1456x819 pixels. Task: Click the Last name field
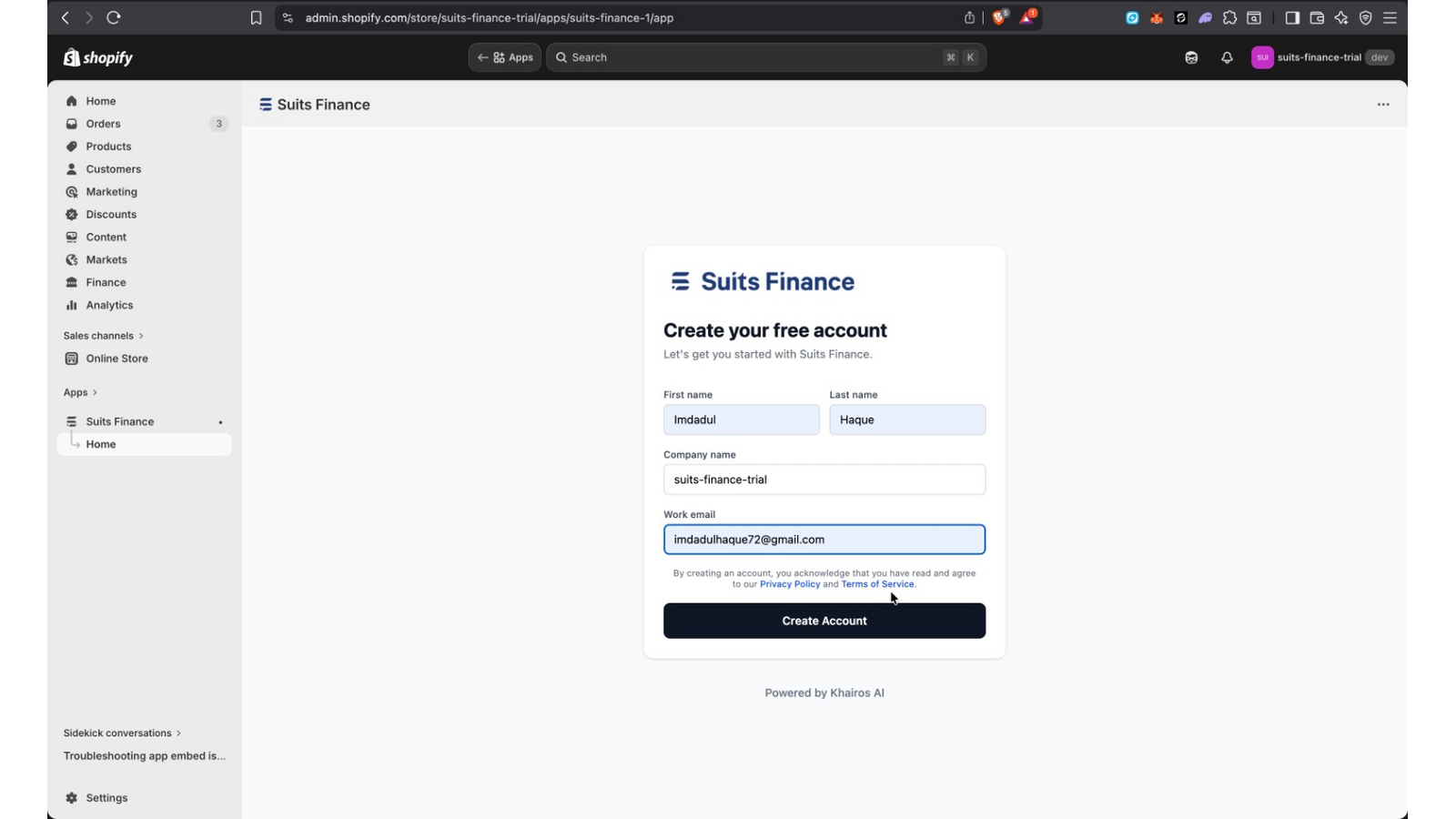point(907,420)
